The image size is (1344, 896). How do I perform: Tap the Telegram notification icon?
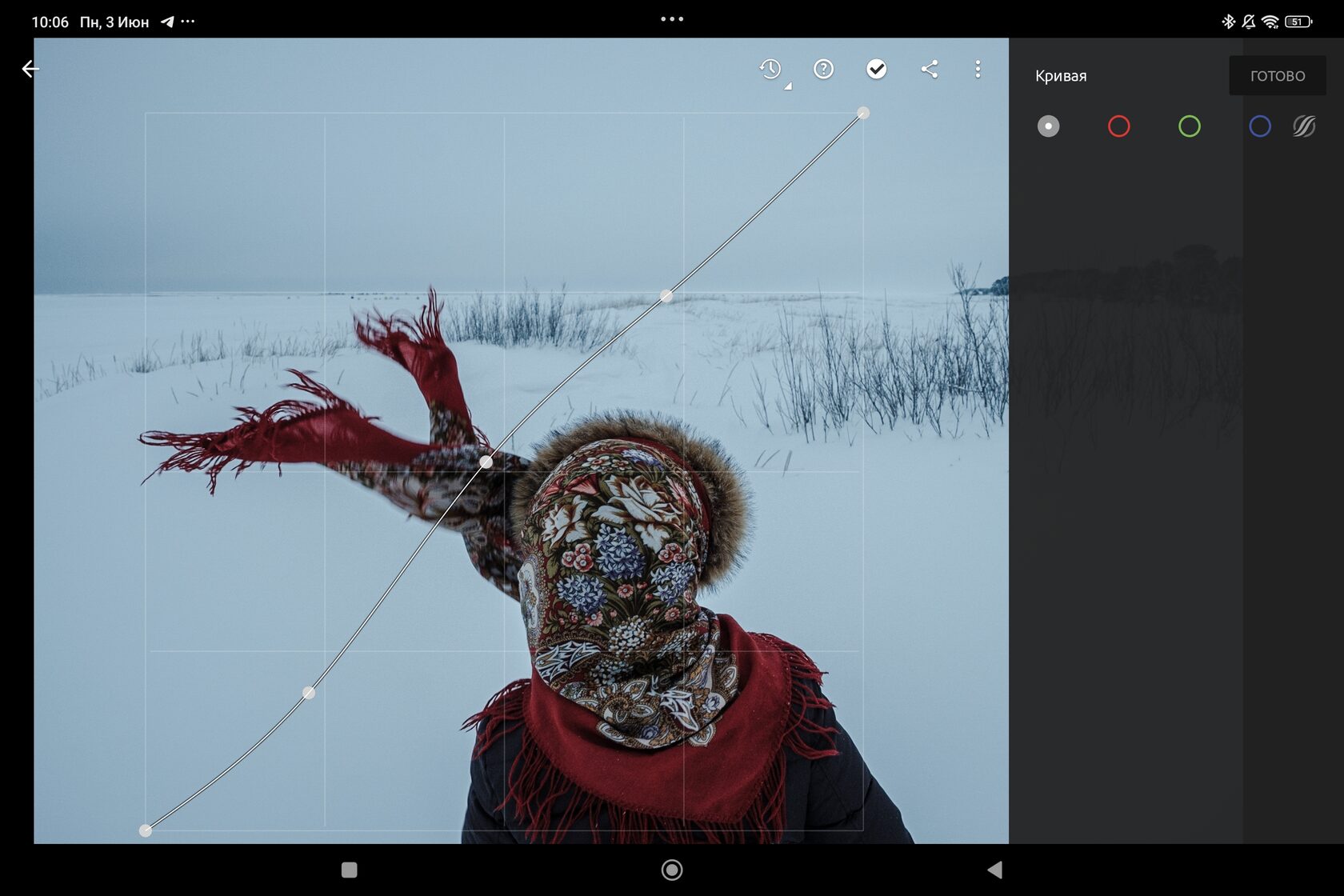pos(167,22)
